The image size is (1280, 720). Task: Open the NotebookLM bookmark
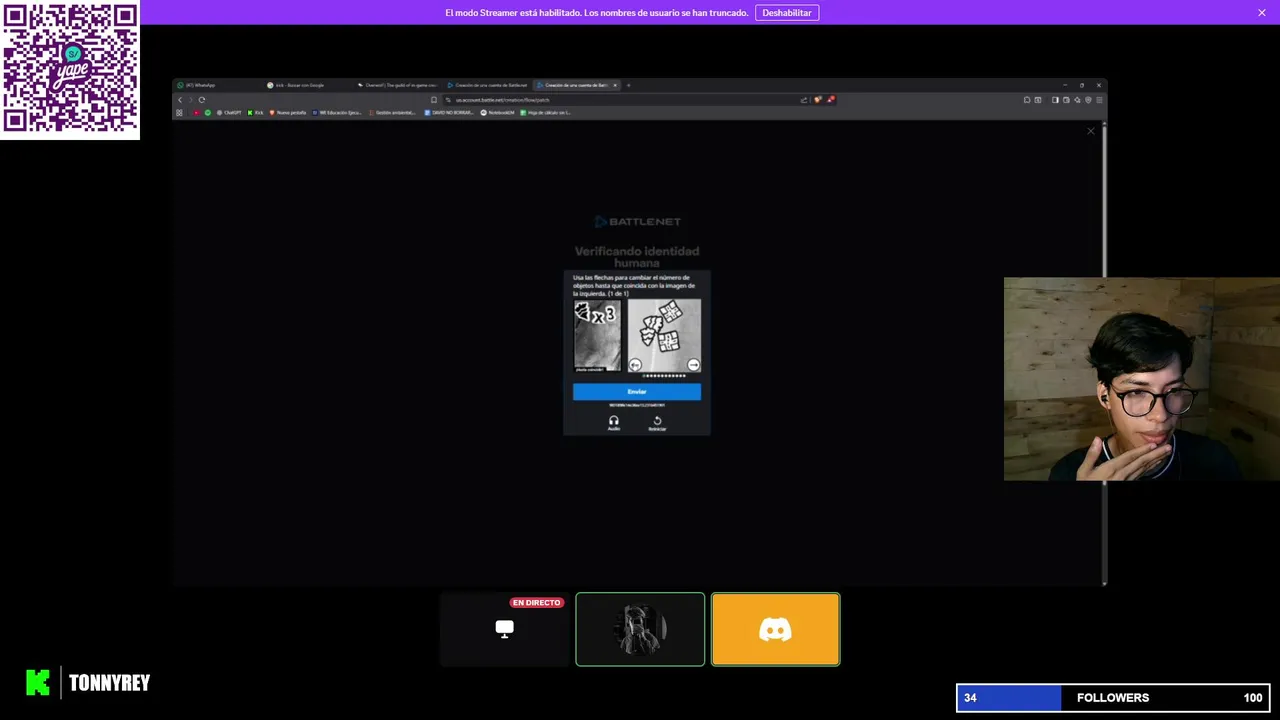point(497,113)
